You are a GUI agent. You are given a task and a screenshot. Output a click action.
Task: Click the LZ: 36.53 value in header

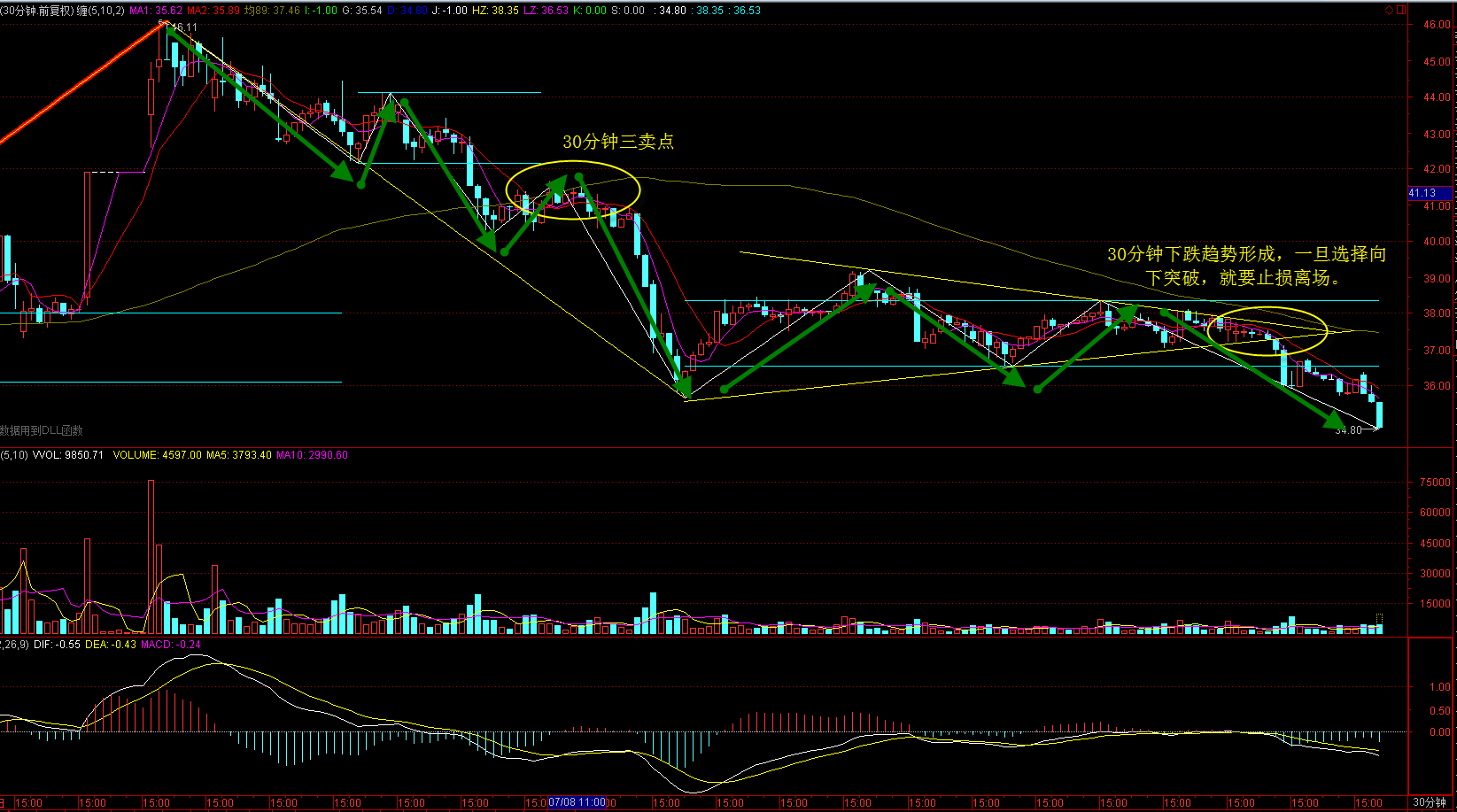[x=546, y=11]
